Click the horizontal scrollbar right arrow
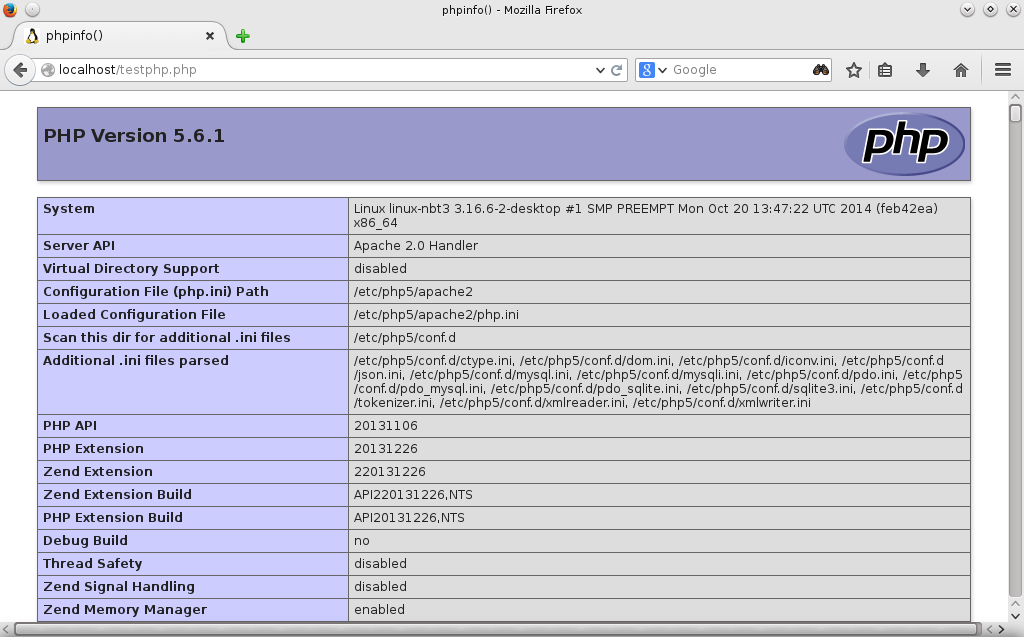The height and width of the screenshot is (637, 1024). pyautogui.click(x=1000, y=629)
